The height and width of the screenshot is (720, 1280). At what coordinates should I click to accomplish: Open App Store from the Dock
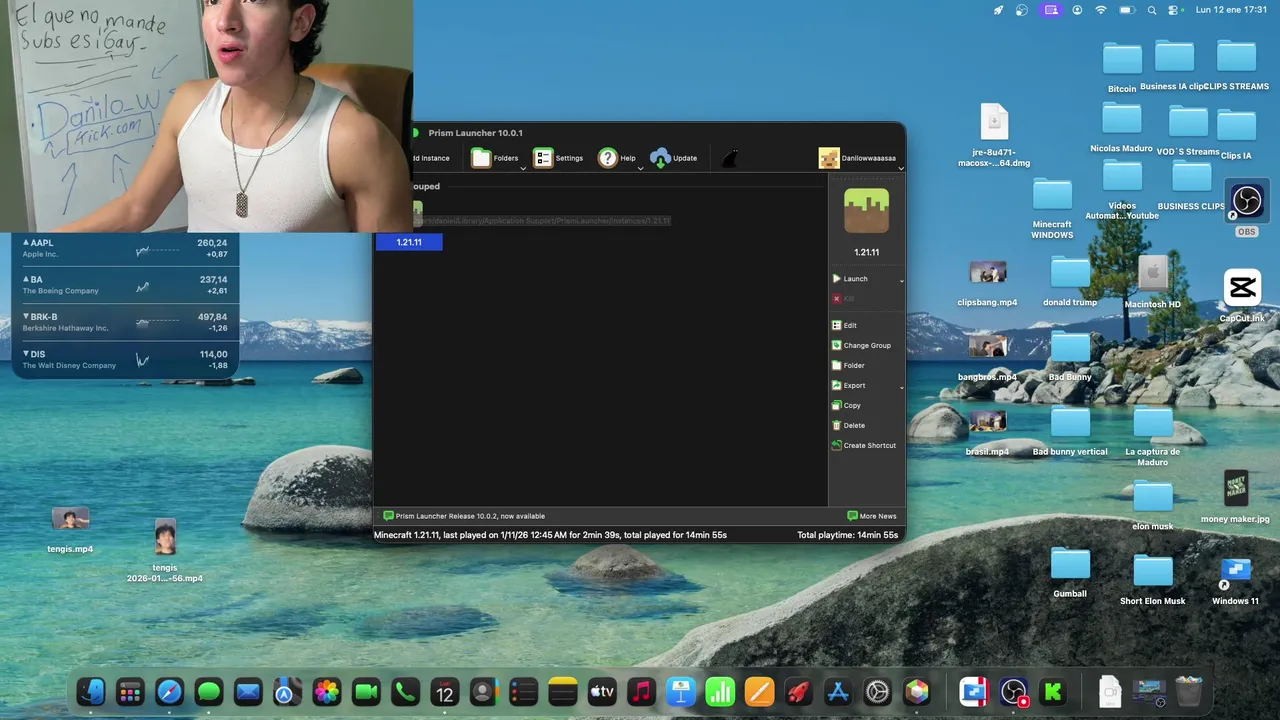[x=838, y=692]
